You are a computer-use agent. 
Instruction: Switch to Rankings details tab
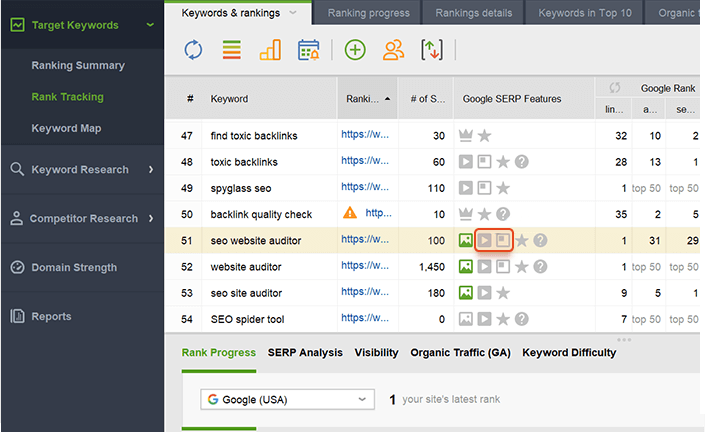click(x=473, y=13)
